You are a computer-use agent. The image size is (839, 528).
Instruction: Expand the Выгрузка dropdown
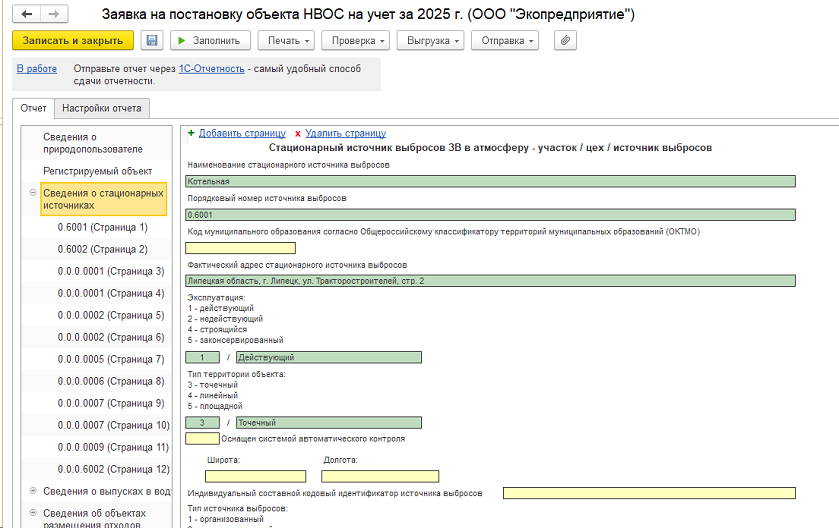point(429,41)
